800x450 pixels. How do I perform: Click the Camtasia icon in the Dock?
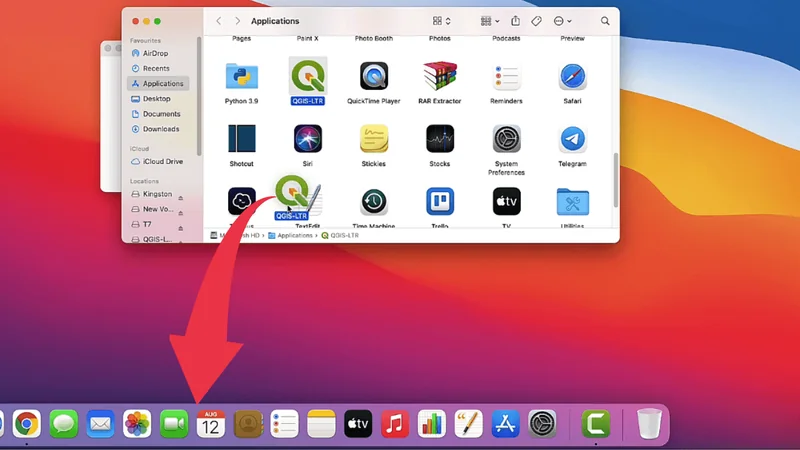click(596, 424)
